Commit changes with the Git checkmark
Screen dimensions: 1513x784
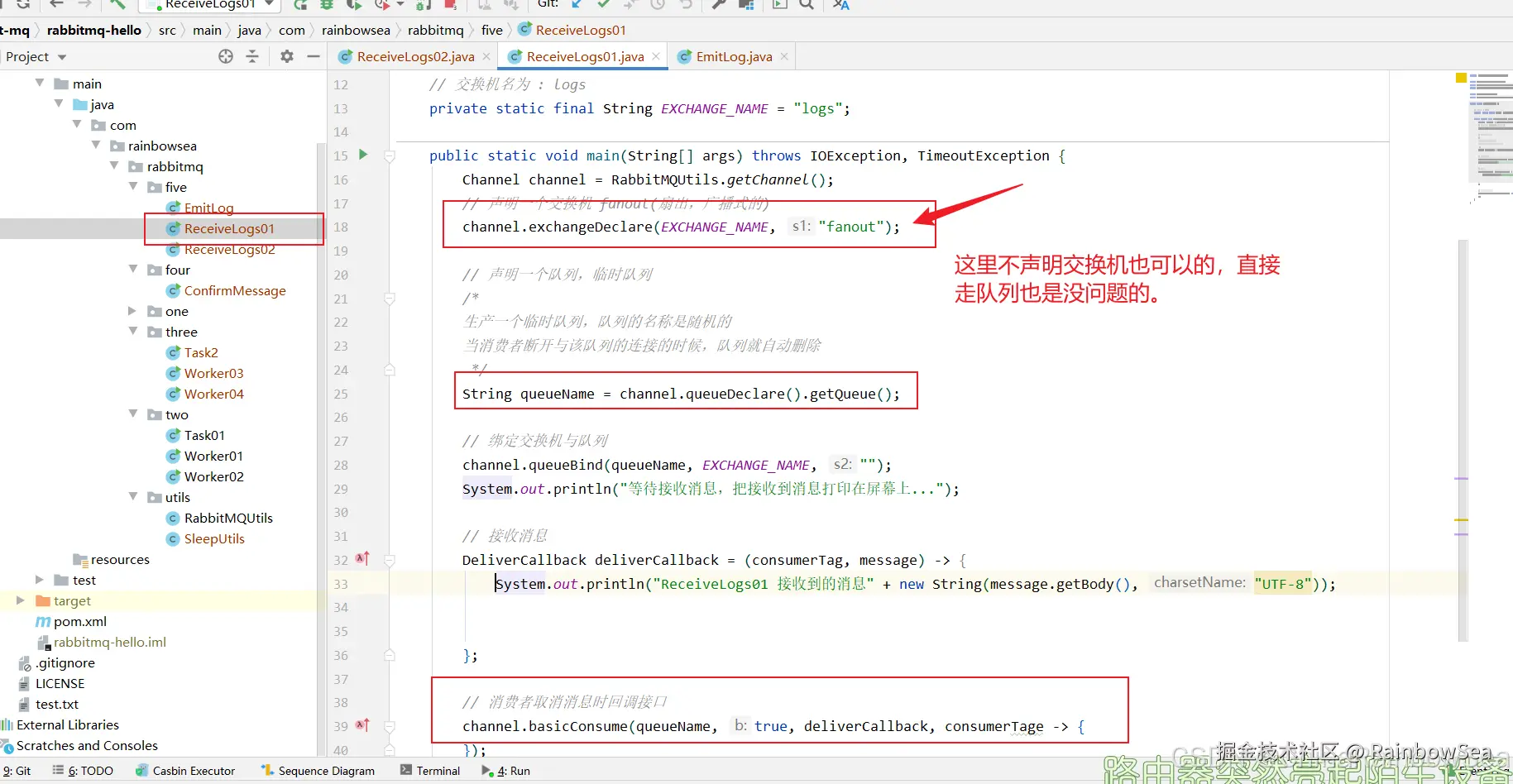(604, 5)
